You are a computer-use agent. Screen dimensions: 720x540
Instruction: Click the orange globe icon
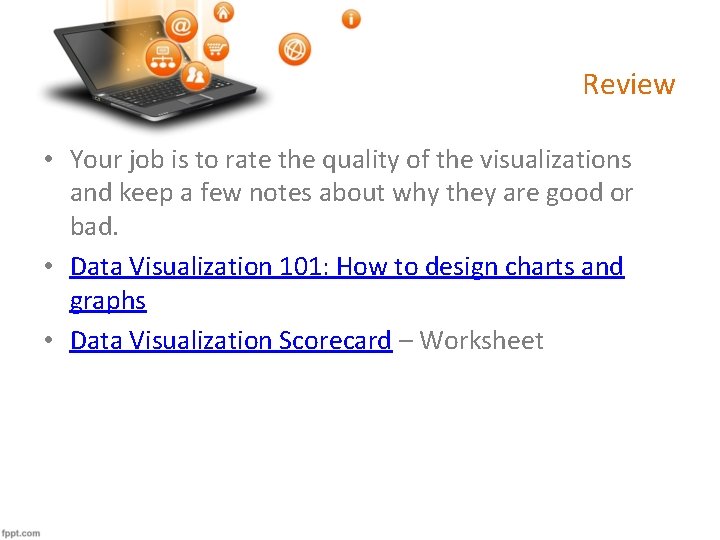pyautogui.click(x=295, y=49)
